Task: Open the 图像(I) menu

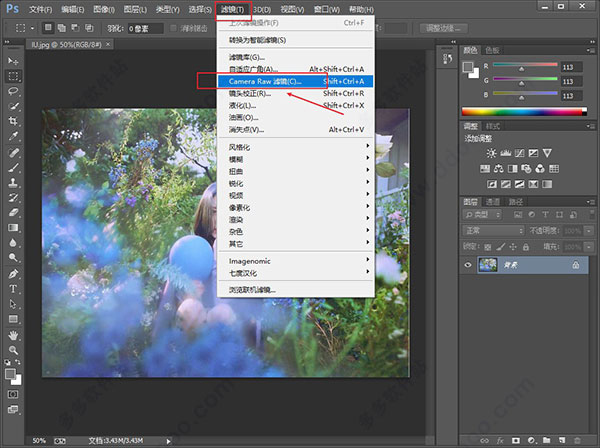Action: [104, 9]
